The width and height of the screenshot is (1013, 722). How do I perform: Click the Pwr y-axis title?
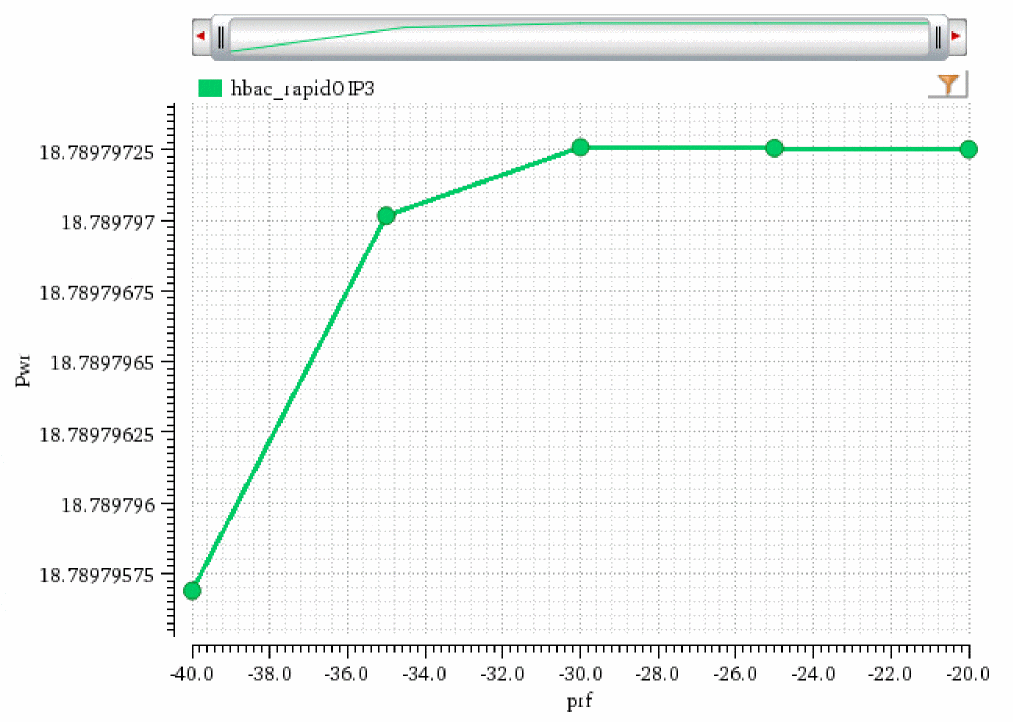[x=23, y=372]
